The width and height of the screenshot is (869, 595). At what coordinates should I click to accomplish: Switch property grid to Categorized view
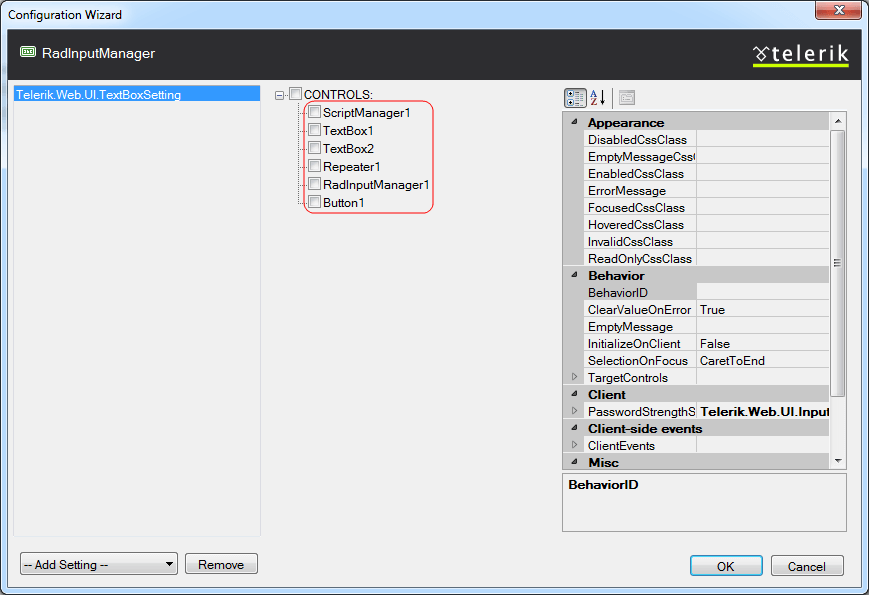(x=575, y=98)
